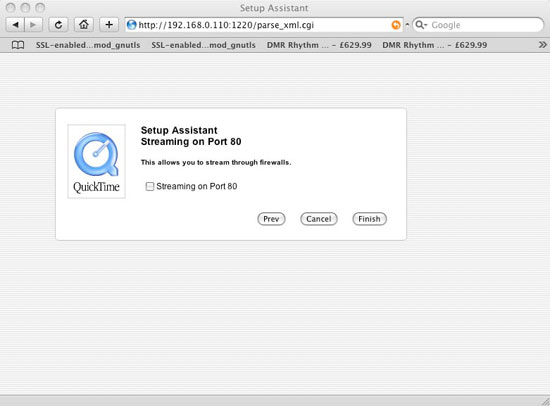The height and width of the screenshot is (406, 550).
Task: Go back using the back arrow
Action: pos(15,25)
